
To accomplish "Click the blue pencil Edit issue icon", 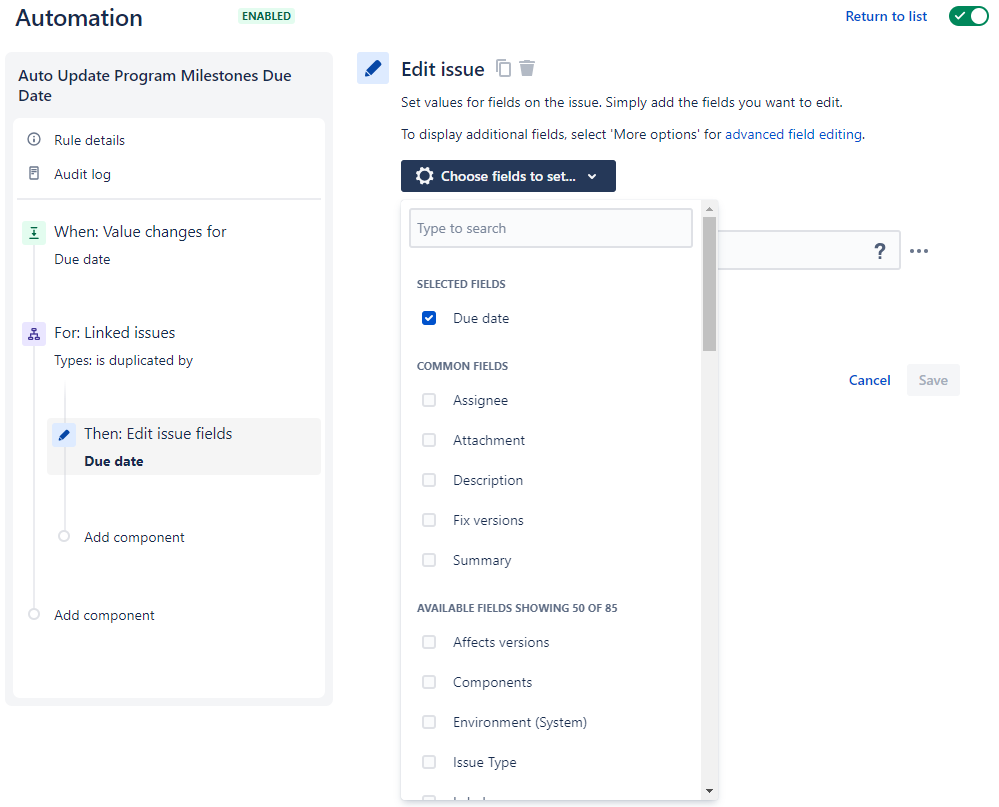I will 373,68.
